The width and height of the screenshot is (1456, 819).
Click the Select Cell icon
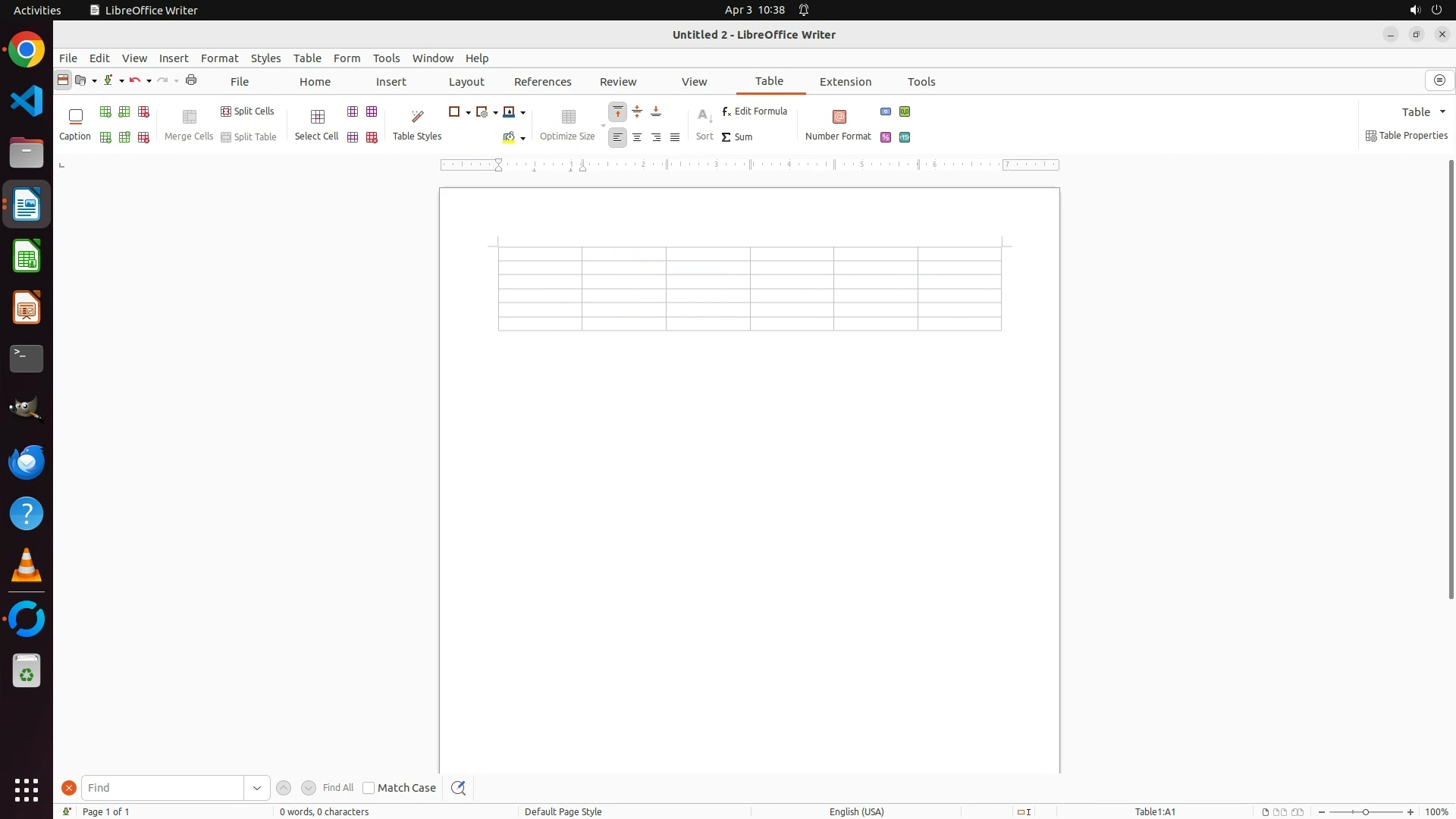click(x=317, y=117)
